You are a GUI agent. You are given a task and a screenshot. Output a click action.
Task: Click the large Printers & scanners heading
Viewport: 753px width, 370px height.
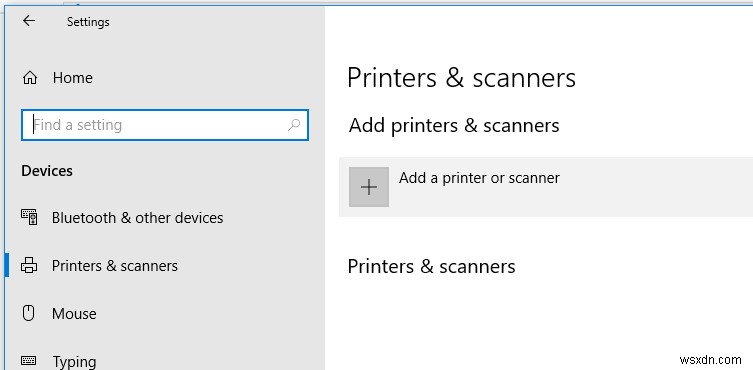461,78
